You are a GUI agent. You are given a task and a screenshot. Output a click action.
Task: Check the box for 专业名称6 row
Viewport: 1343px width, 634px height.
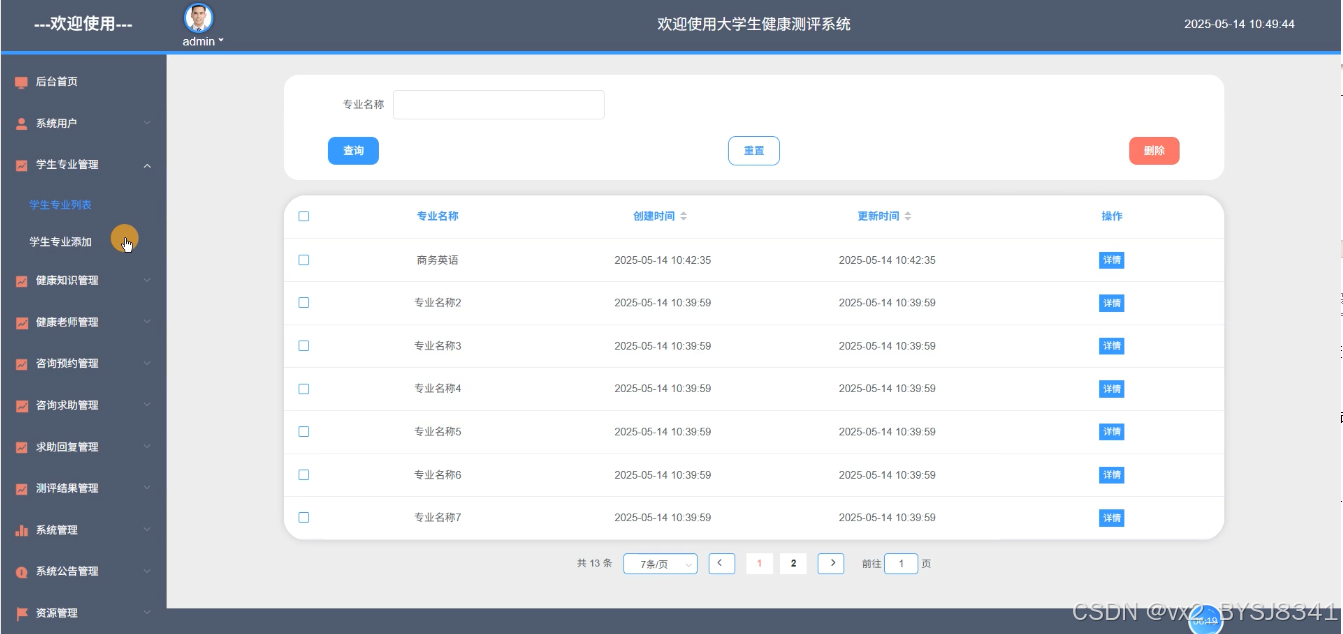(x=304, y=474)
